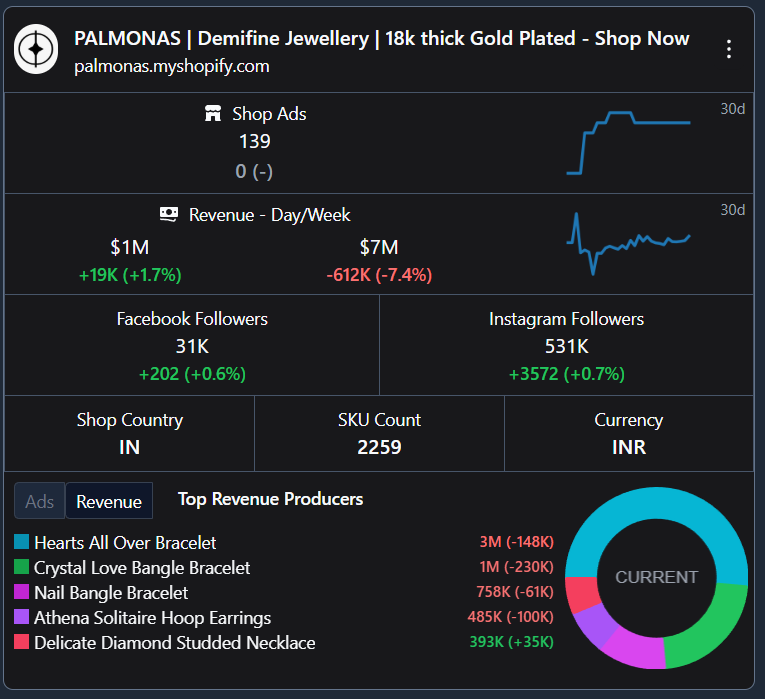This screenshot has width=765, height=699.
Task: Click the Palmonas shop logo
Action: pyautogui.click(x=36, y=49)
